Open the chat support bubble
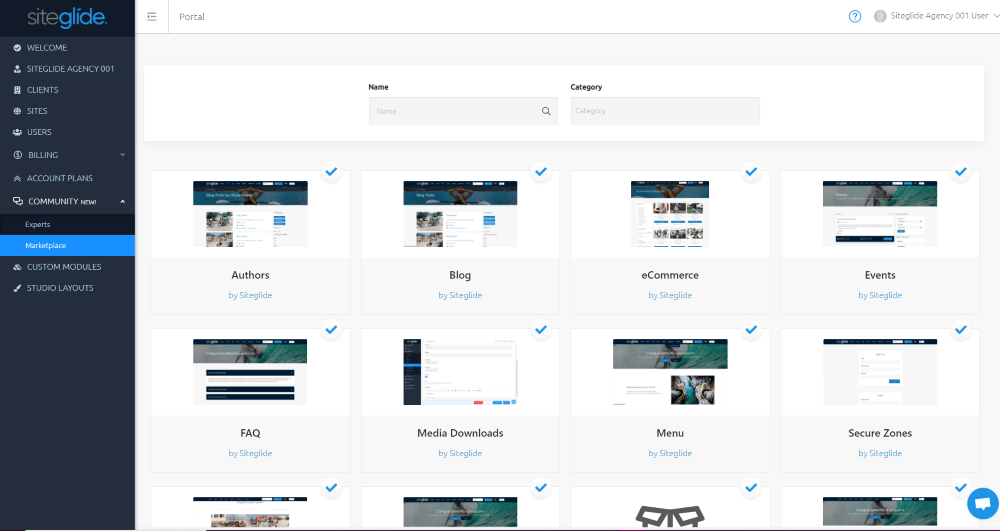This screenshot has width=1000, height=531. [x=982, y=503]
